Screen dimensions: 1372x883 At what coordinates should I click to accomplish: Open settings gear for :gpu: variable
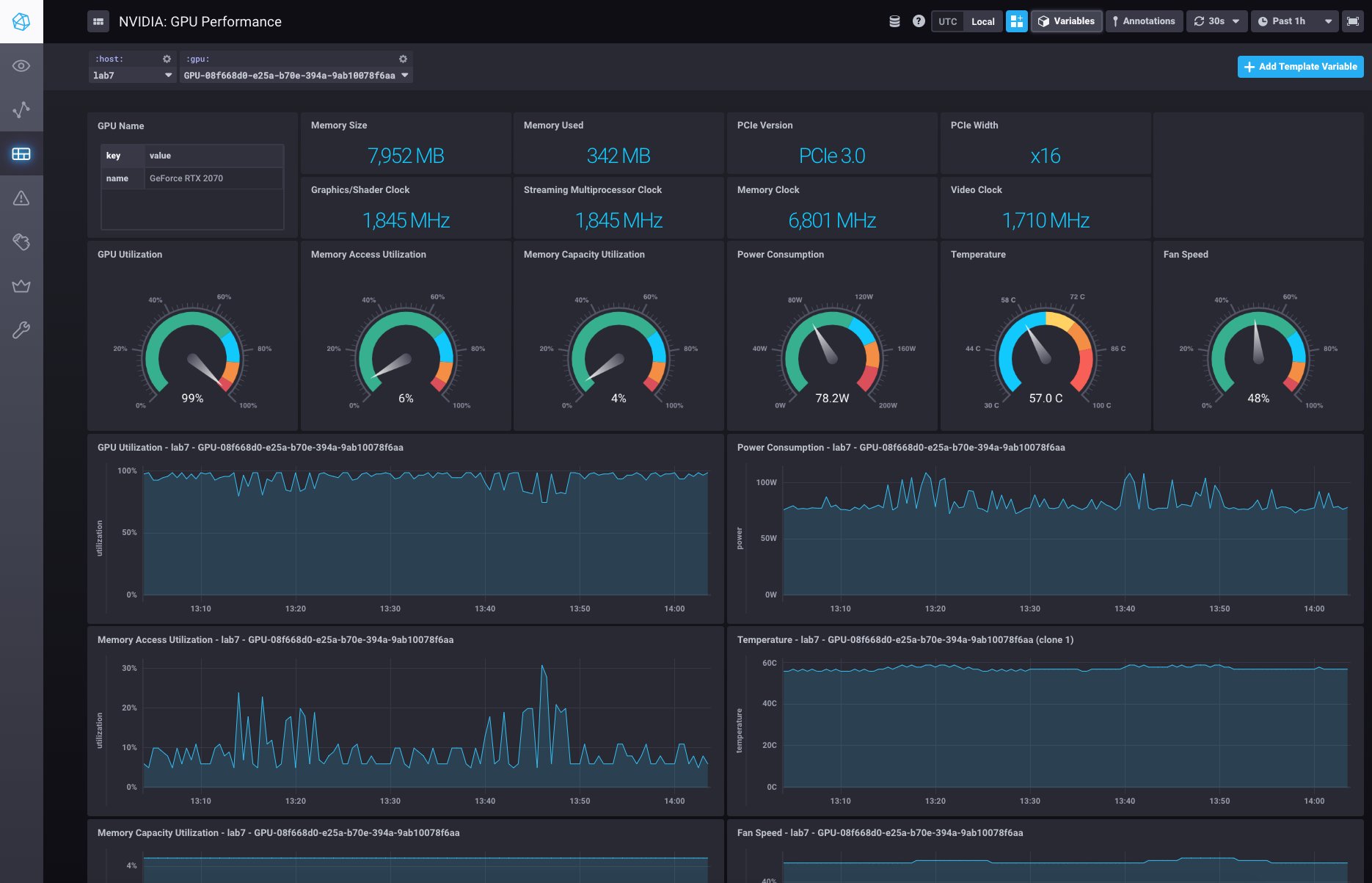pos(403,59)
